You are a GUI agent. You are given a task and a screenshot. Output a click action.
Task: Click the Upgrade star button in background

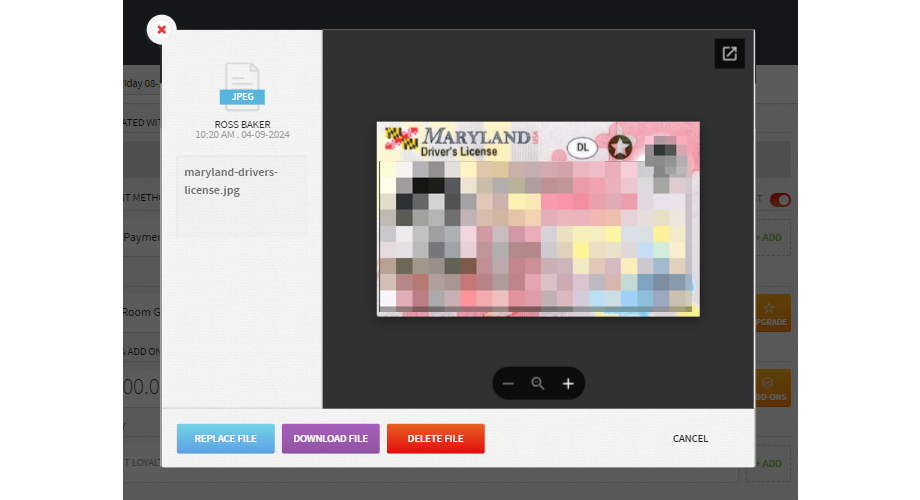773,313
